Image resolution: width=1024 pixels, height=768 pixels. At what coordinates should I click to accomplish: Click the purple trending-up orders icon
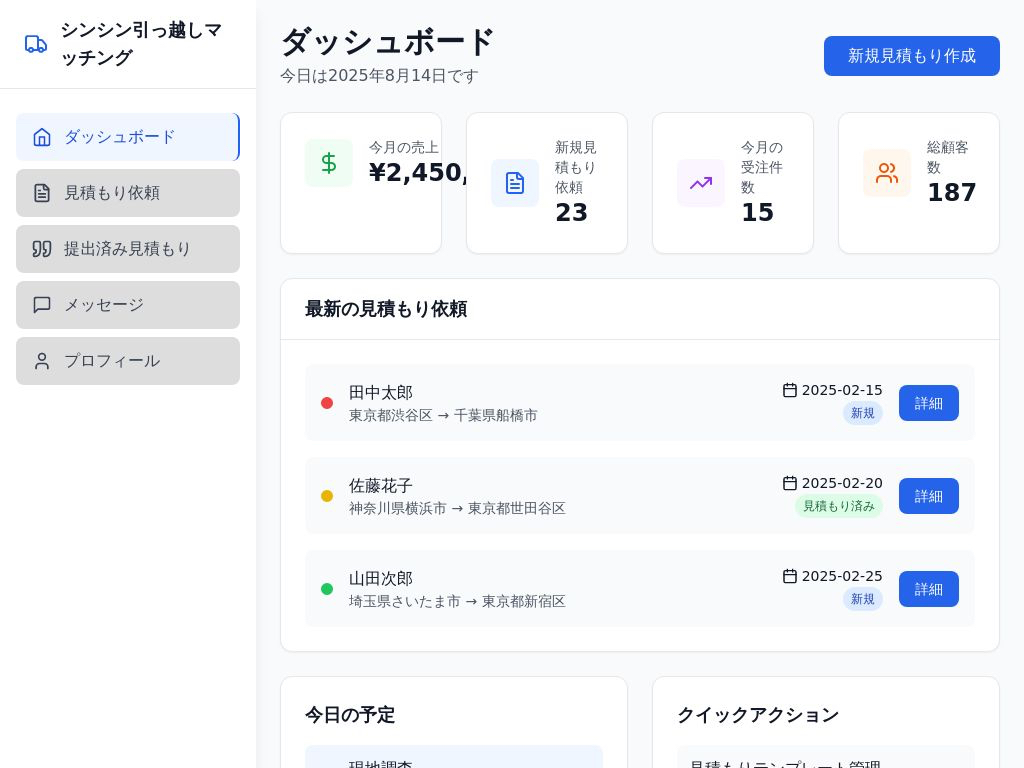[x=701, y=183]
